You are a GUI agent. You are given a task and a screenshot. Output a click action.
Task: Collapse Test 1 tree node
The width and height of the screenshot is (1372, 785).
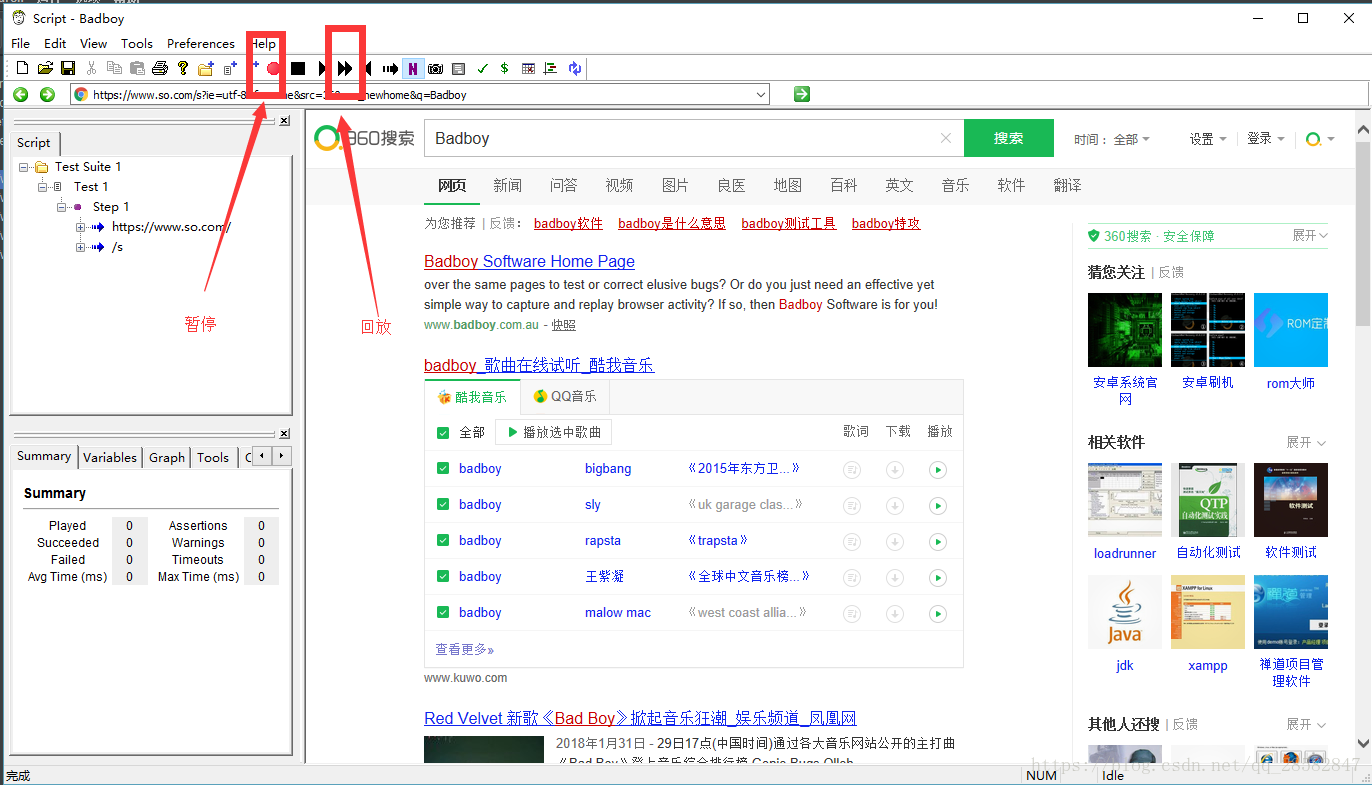(43, 187)
